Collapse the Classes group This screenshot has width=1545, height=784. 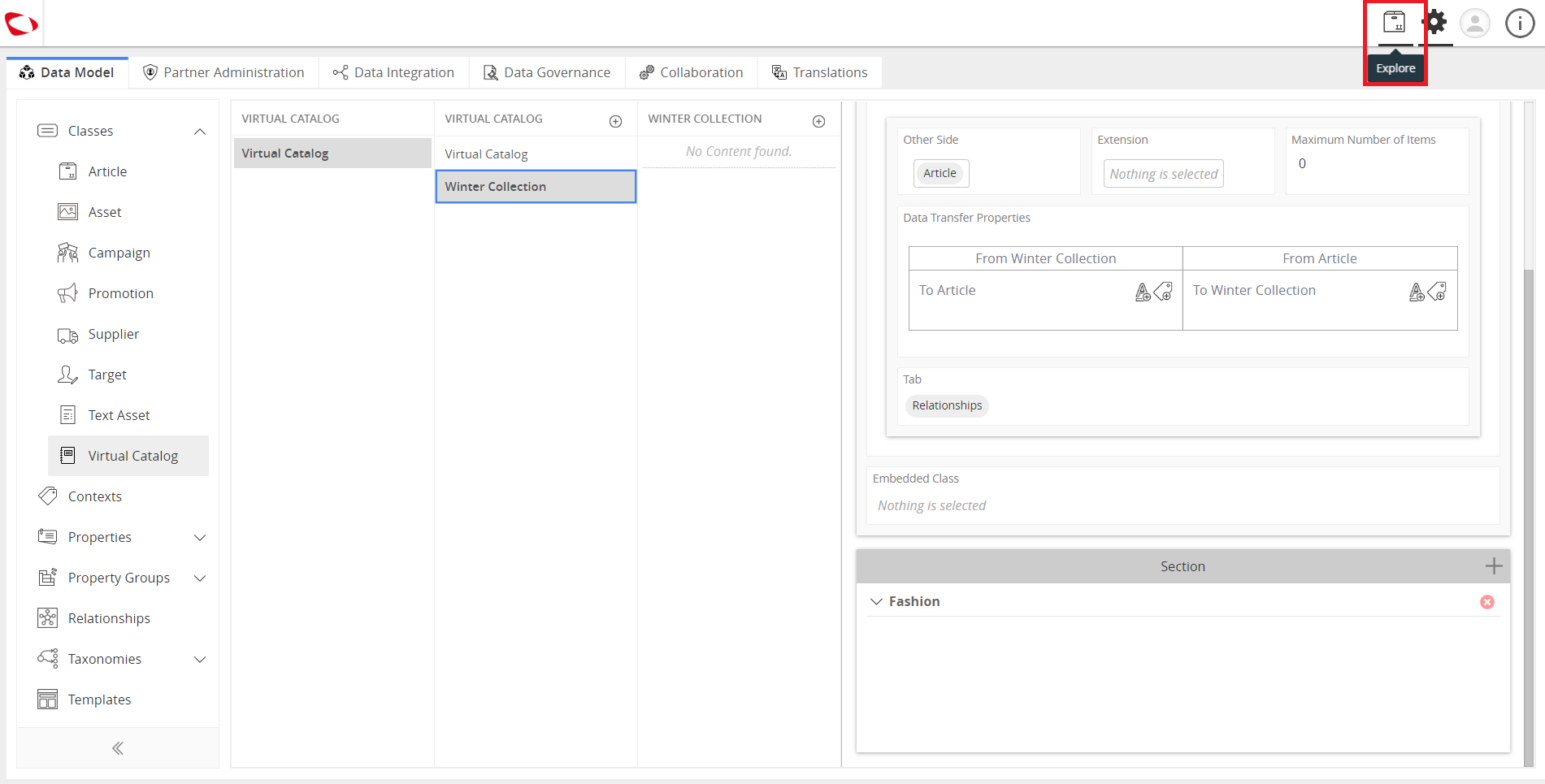point(200,132)
